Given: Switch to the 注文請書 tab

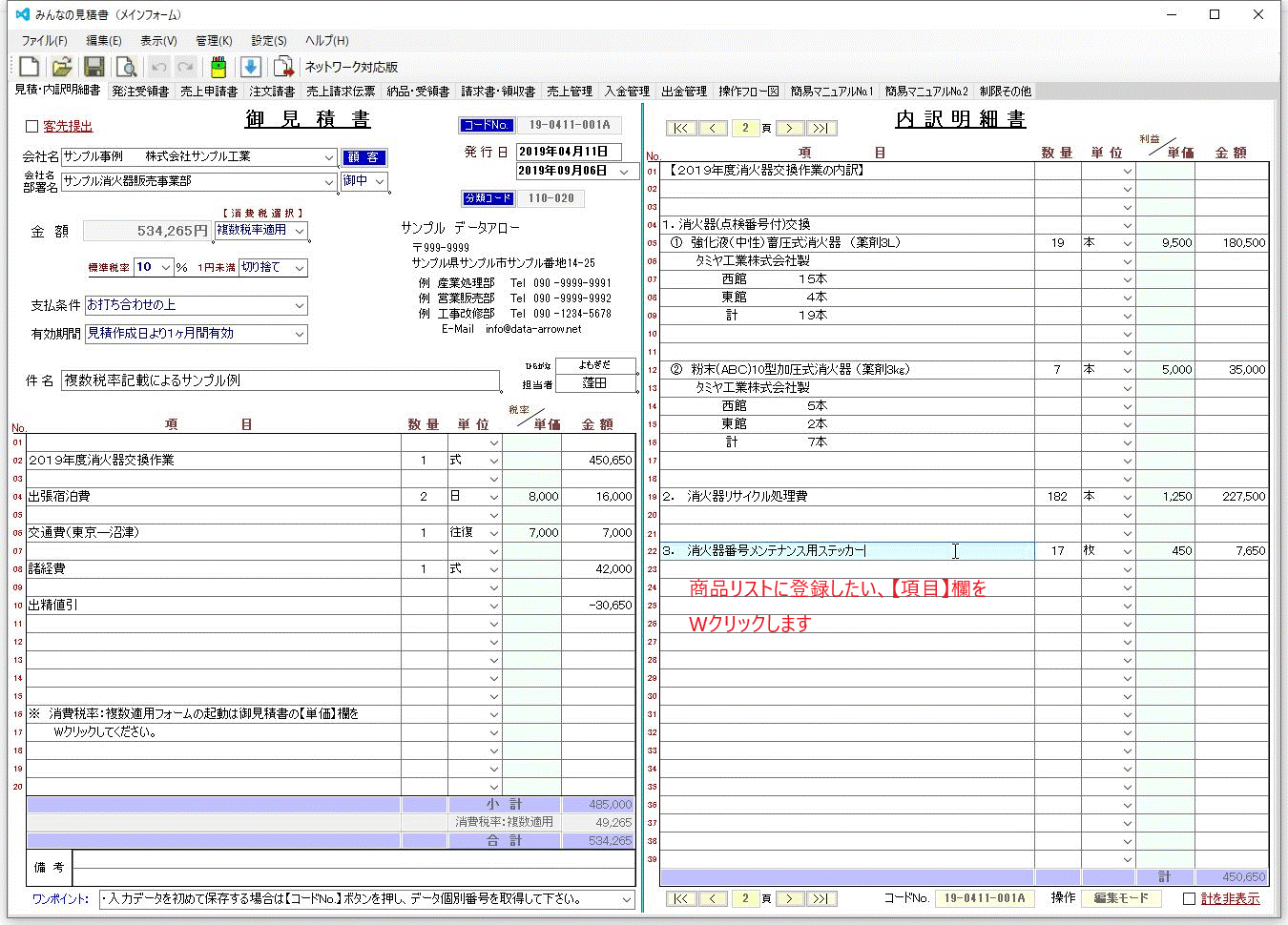Looking at the screenshot, I should click(272, 92).
